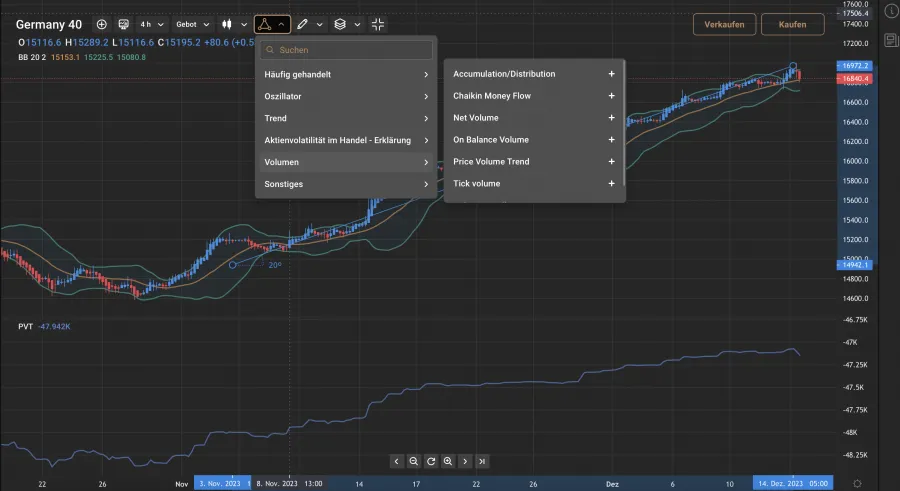This screenshot has height=491, width=900.
Task: Collapse the indicators menu chevron
Action: point(281,24)
